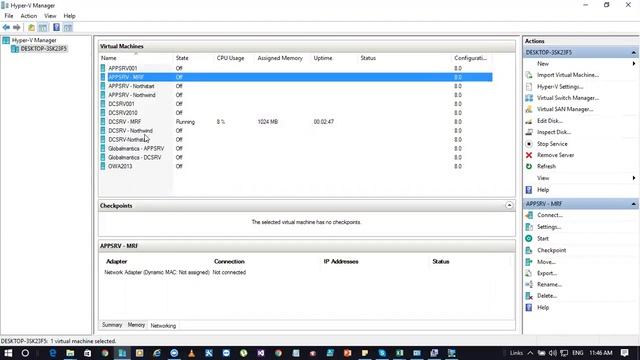Open Import Virtual Machine action
640x360 pixels.
[x=568, y=75]
